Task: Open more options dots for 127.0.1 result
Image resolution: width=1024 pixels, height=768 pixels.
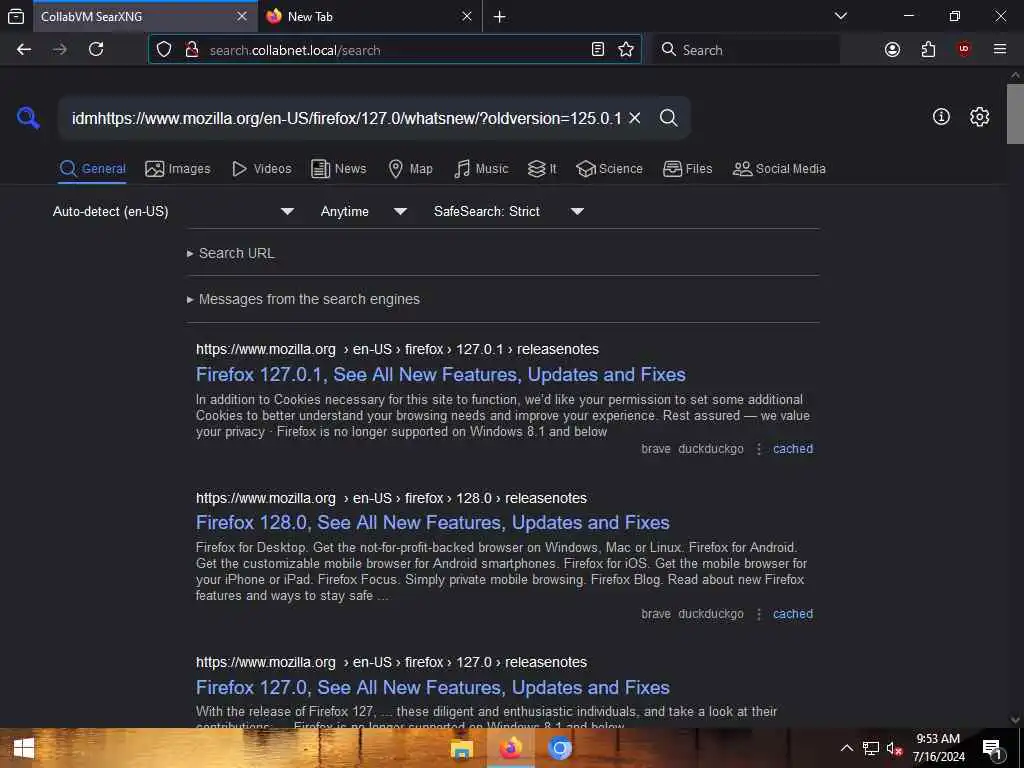Action: tap(759, 449)
